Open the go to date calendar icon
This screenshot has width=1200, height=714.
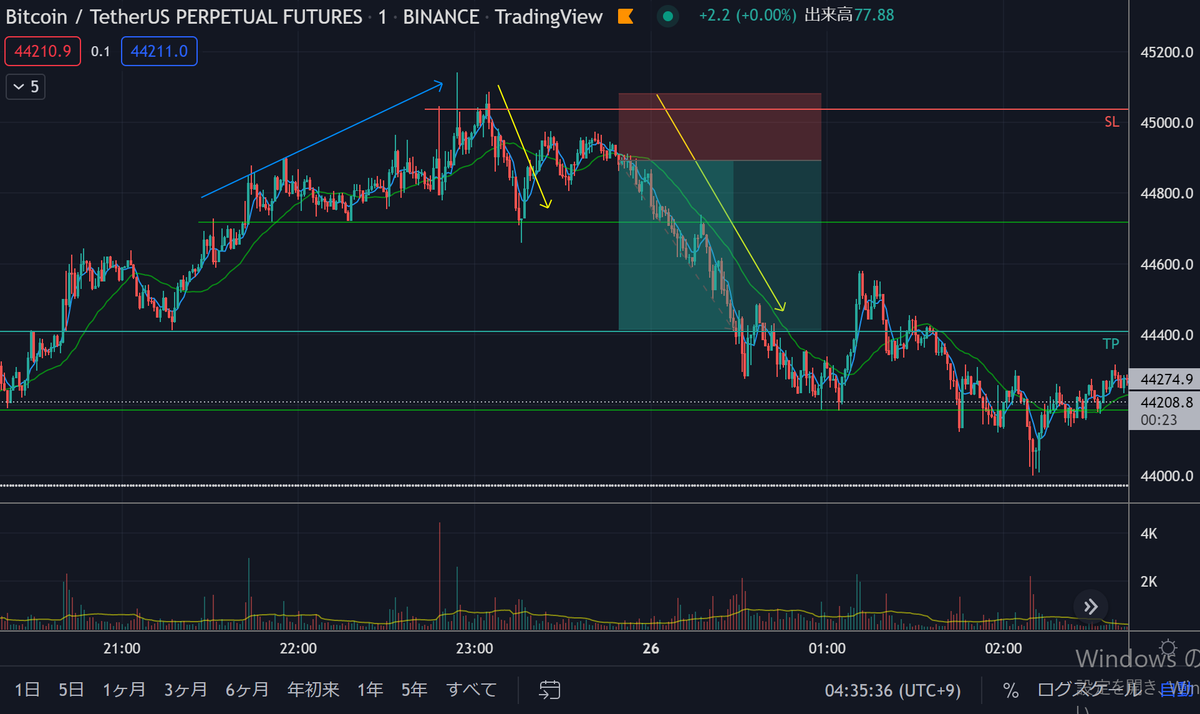549,689
